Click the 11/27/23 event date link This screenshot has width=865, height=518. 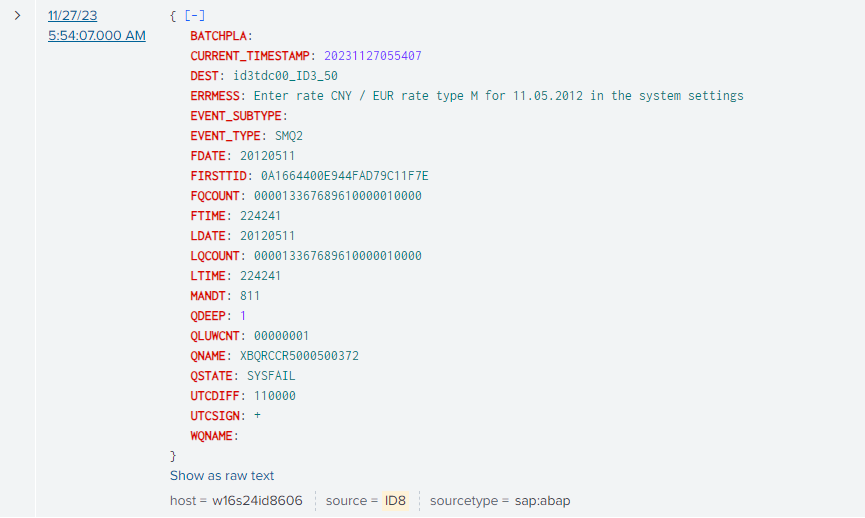(72, 16)
